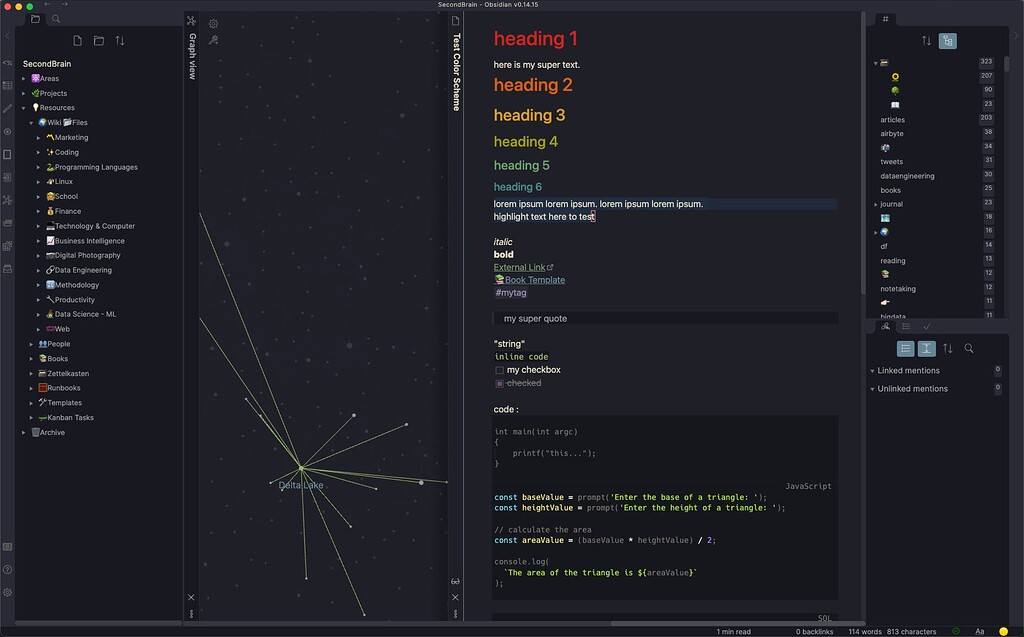Click the #mytag tag

coord(511,293)
